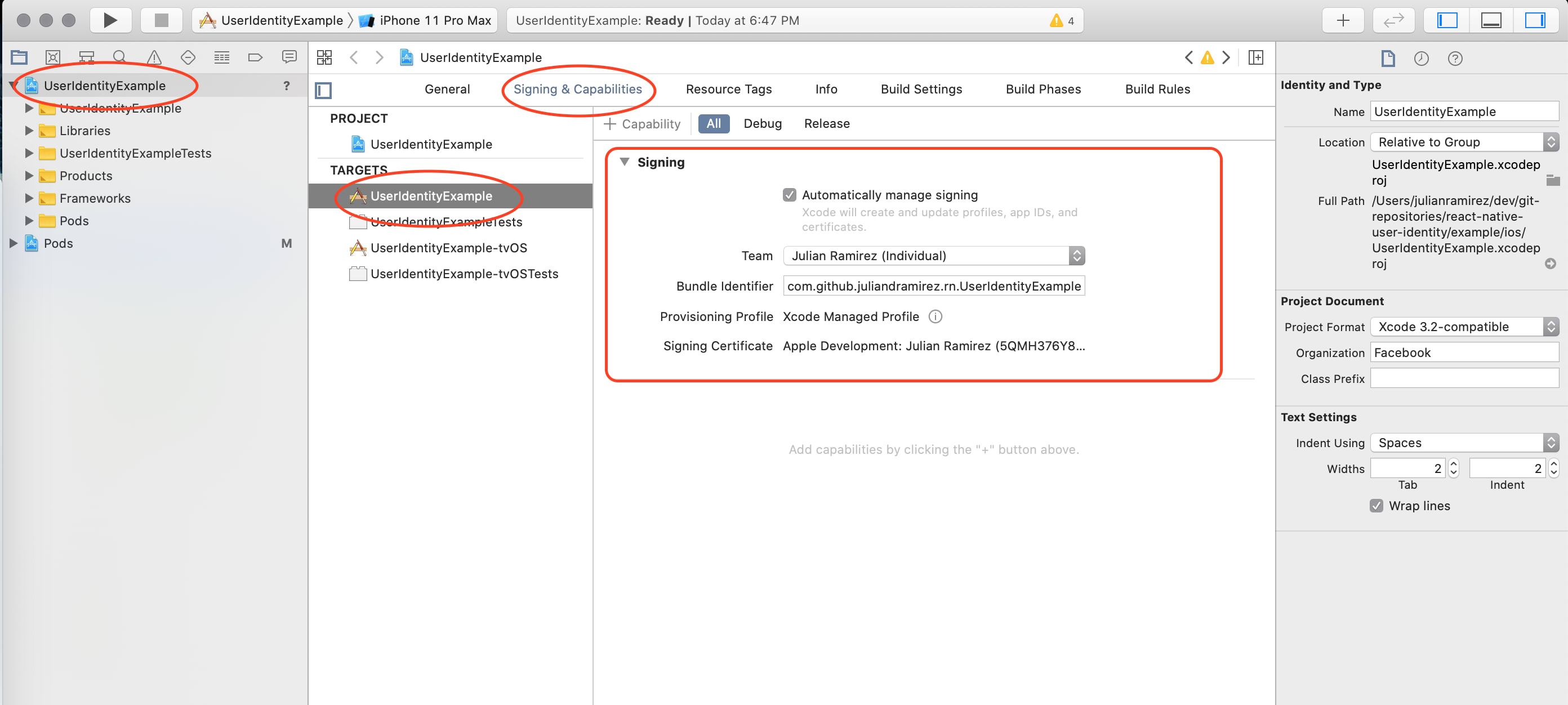Open the Project Format dropdown
The width and height of the screenshot is (1568, 705).
(1464, 327)
